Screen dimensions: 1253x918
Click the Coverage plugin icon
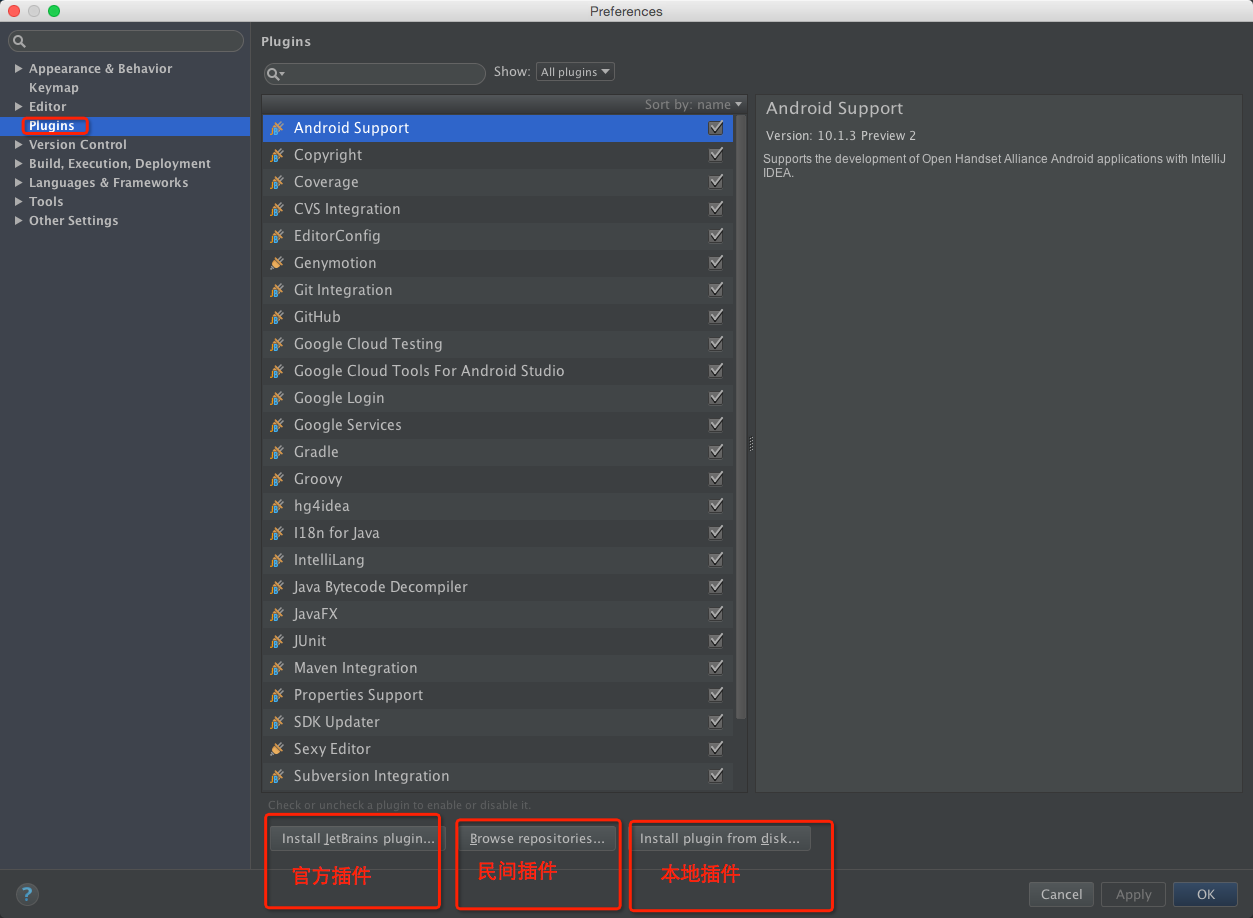pos(277,182)
